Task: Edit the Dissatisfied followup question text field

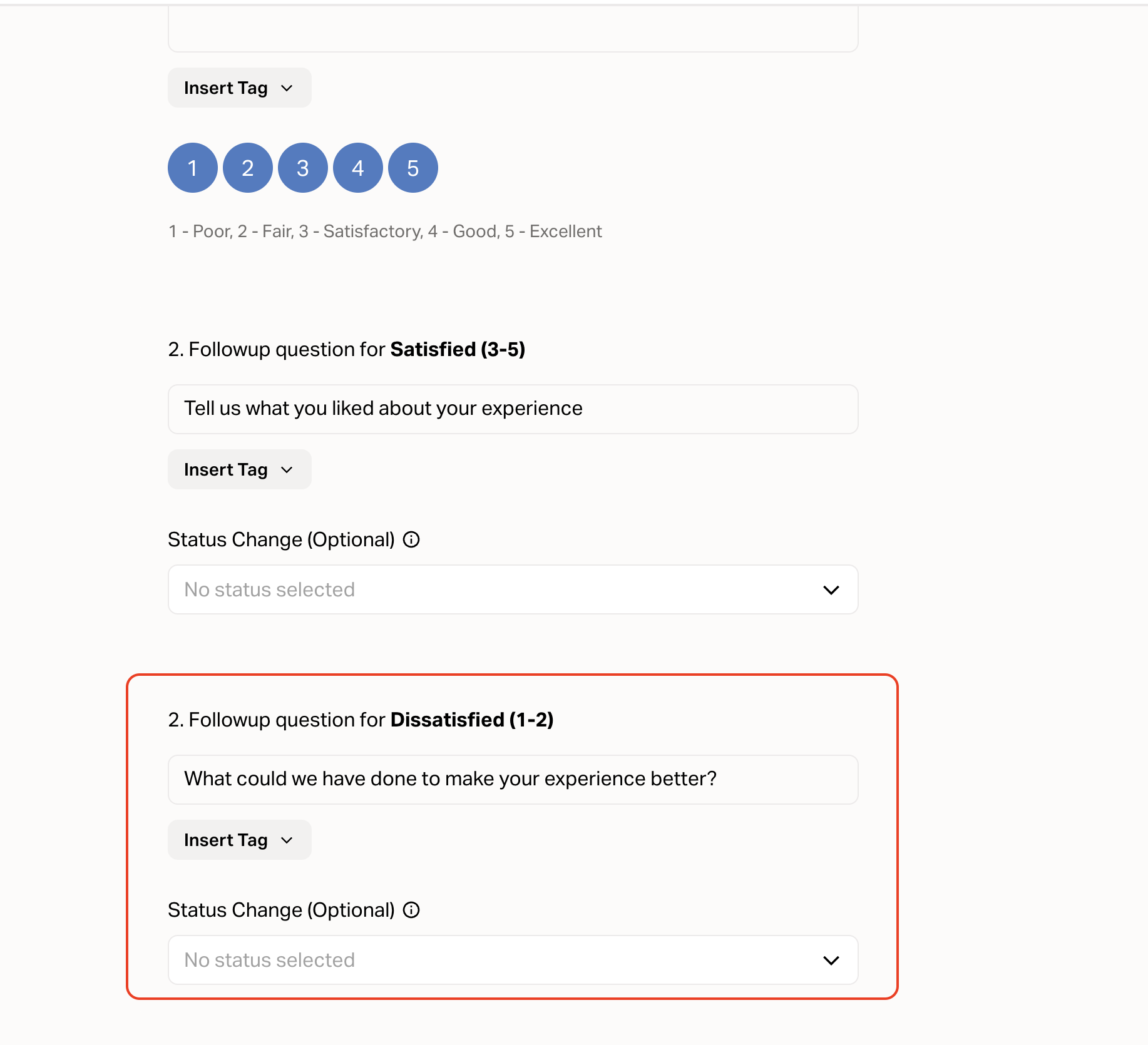Action: (x=513, y=779)
